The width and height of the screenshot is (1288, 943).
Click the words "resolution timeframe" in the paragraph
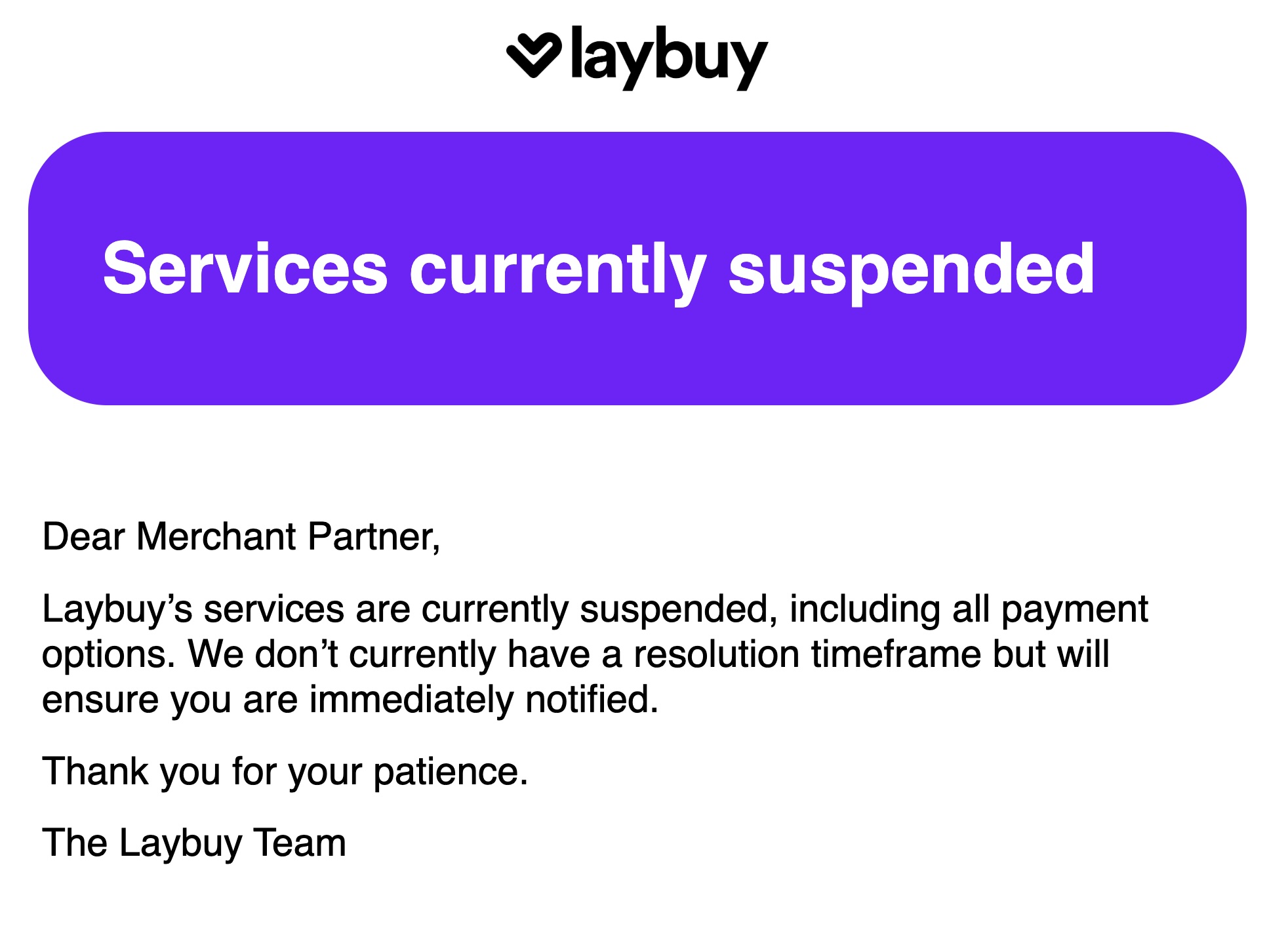807,654
